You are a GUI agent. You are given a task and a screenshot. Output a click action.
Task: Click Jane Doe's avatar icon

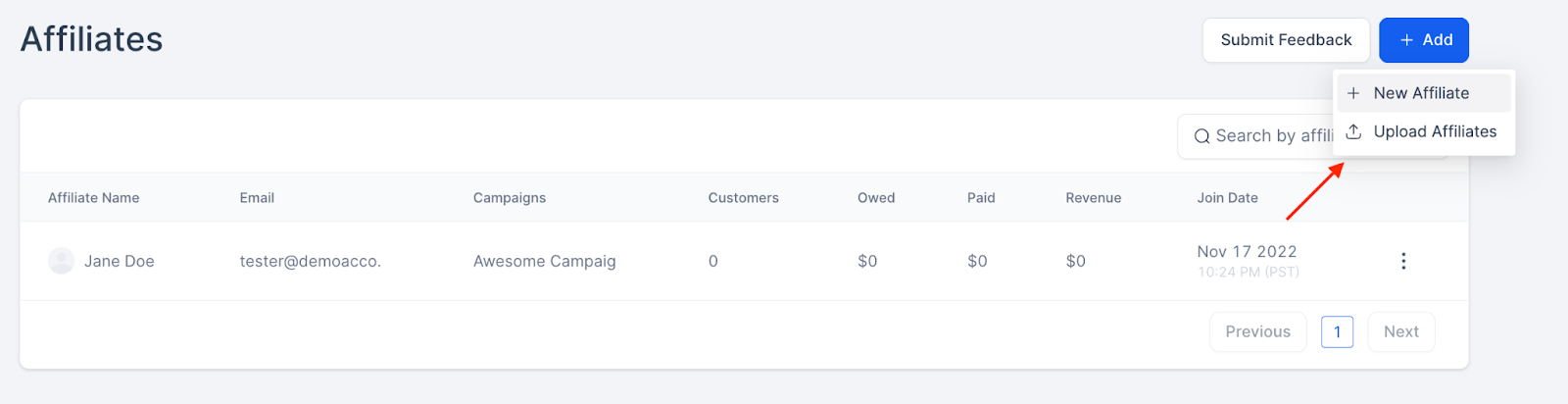[62, 261]
